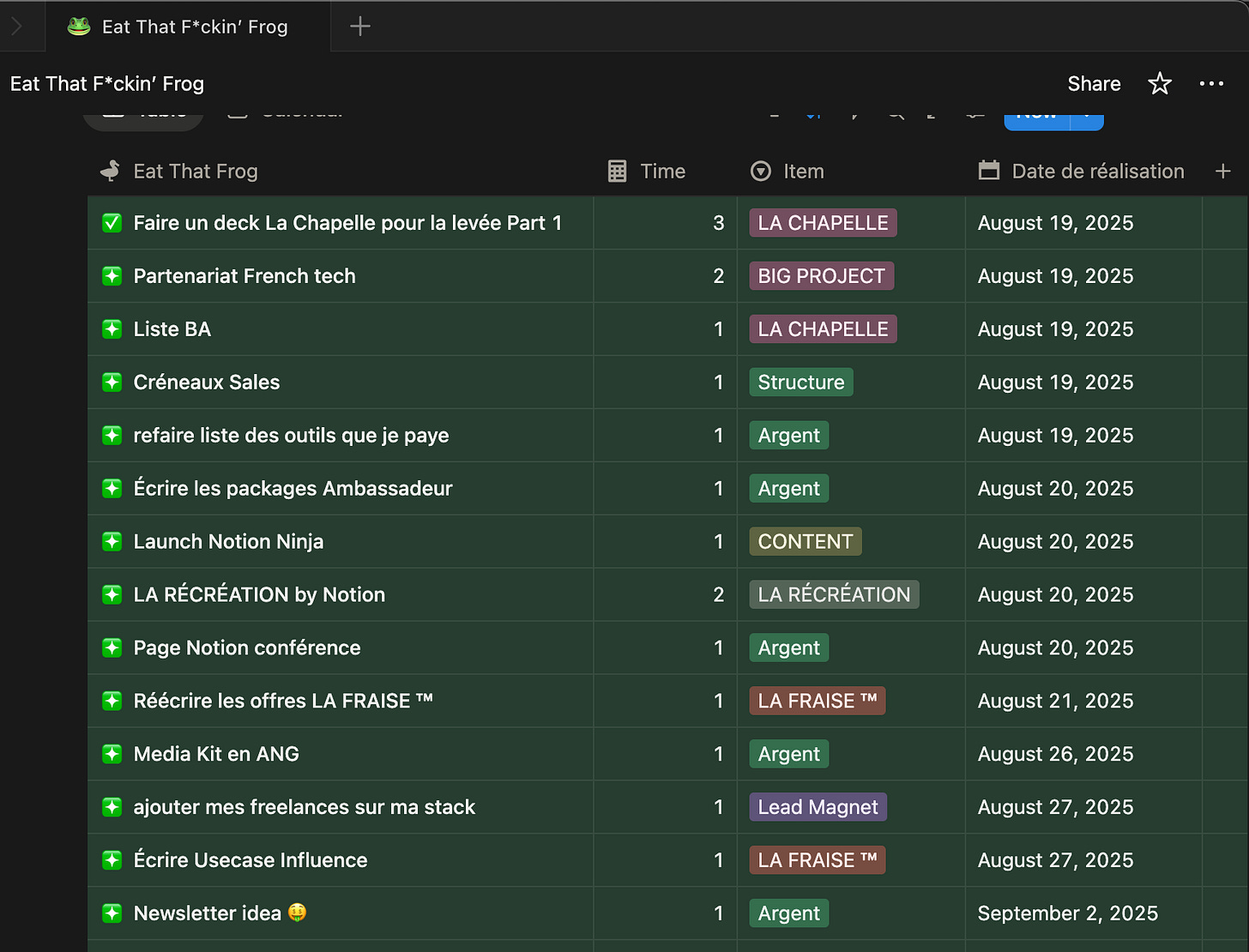Add page to favorites with the star

click(1160, 84)
